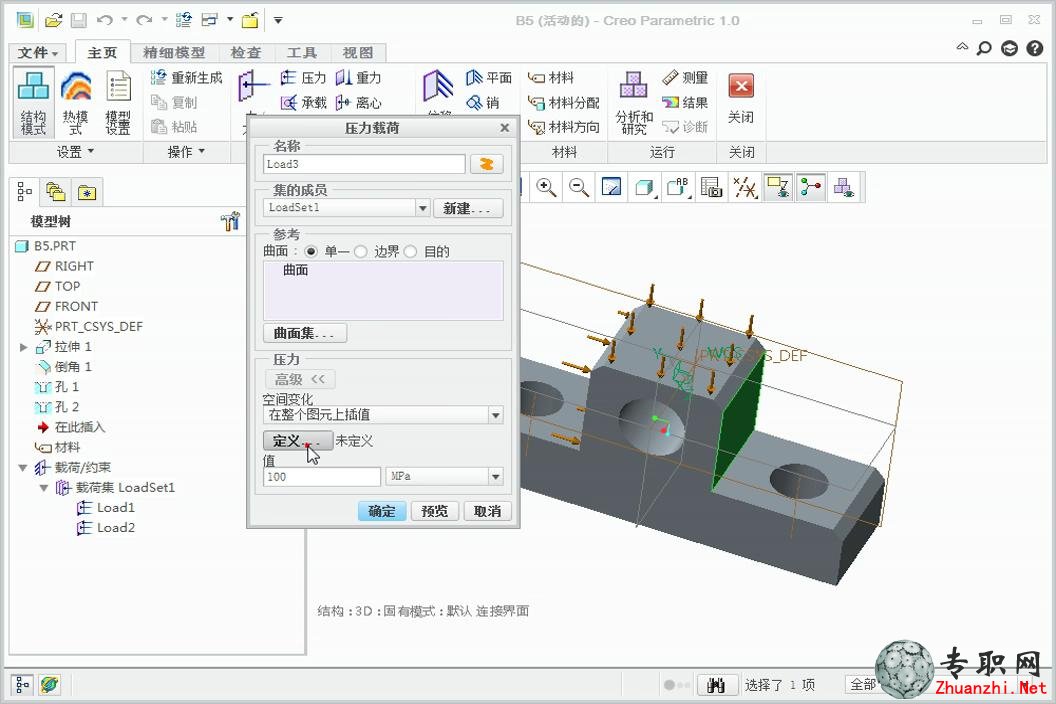This screenshot has width=1056, height=704.
Task: Switch to the Refine Model (精细模型) tab
Action: pos(174,53)
